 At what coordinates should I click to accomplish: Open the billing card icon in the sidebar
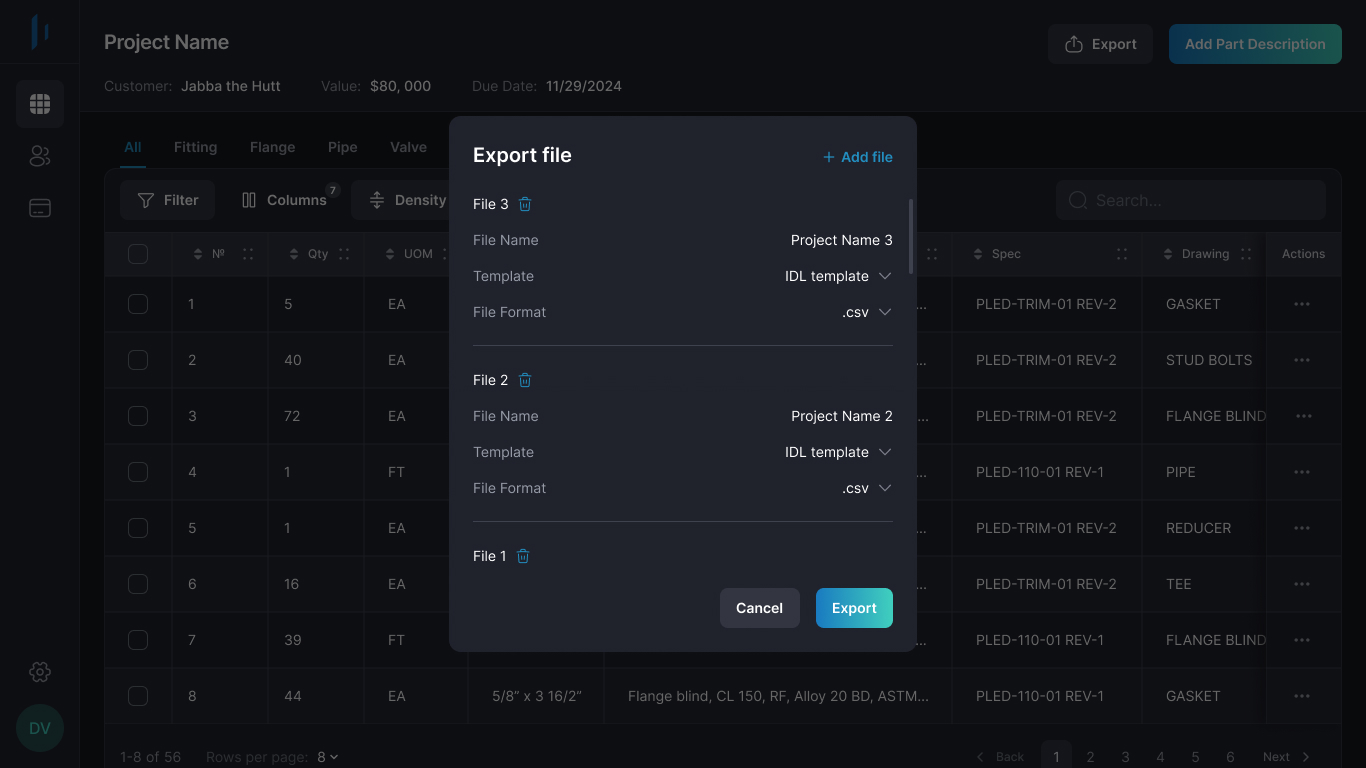tap(39, 208)
